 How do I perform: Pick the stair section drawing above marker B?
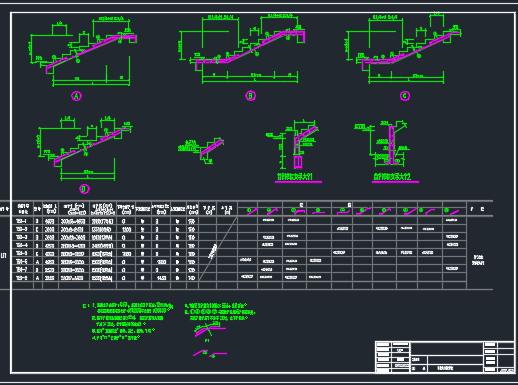242,49
